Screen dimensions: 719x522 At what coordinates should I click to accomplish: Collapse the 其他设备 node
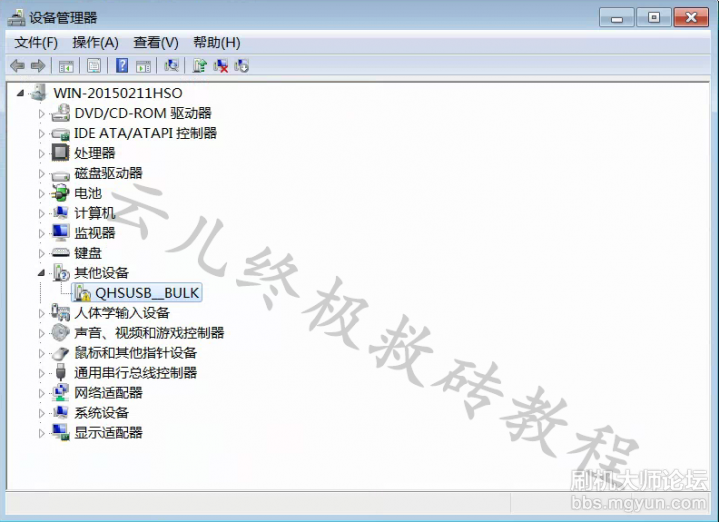pyautogui.click(x=41, y=273)
